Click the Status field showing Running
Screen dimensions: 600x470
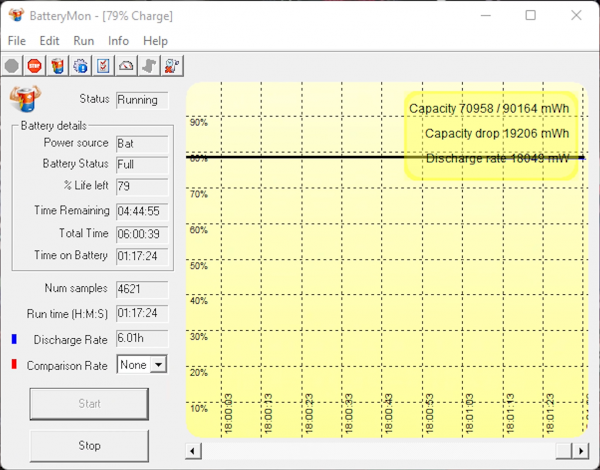click(142, 100)
